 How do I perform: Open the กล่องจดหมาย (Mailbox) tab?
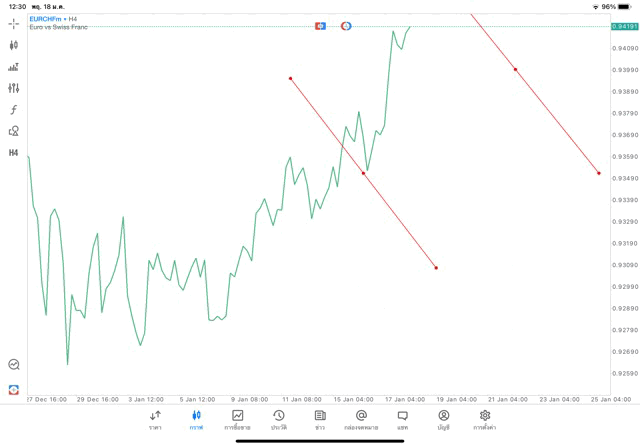[361, 420]
